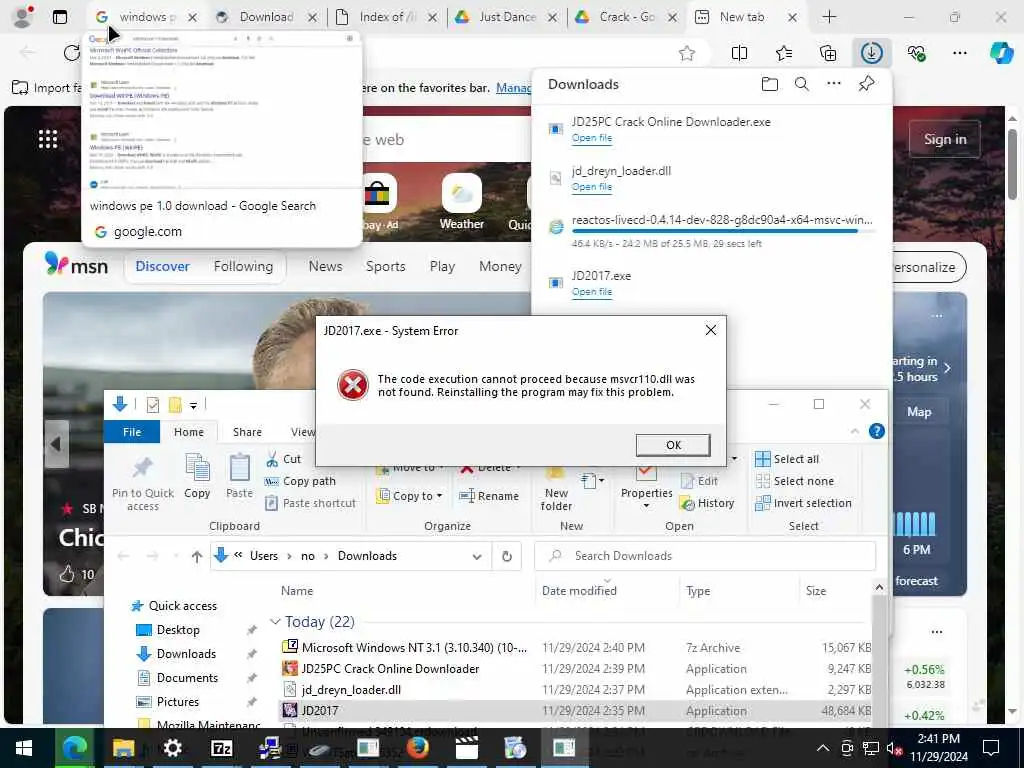Open Desktop in Quick access pane
Screen dimensions: 1024x768
coord(178,630)
